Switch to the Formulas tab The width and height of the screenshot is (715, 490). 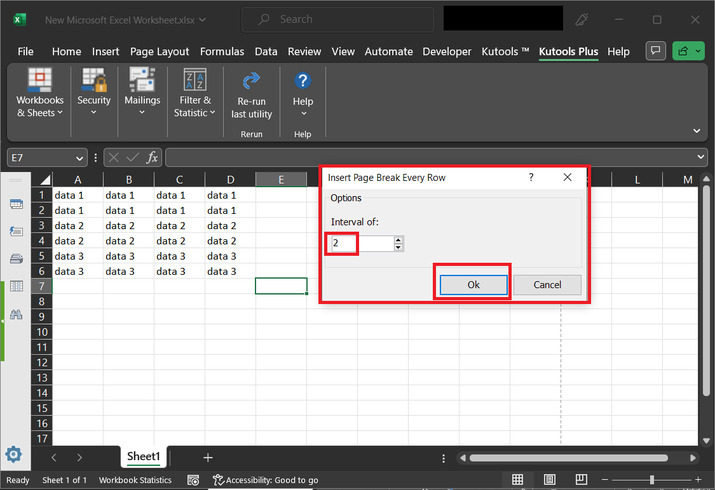(222, 51)
